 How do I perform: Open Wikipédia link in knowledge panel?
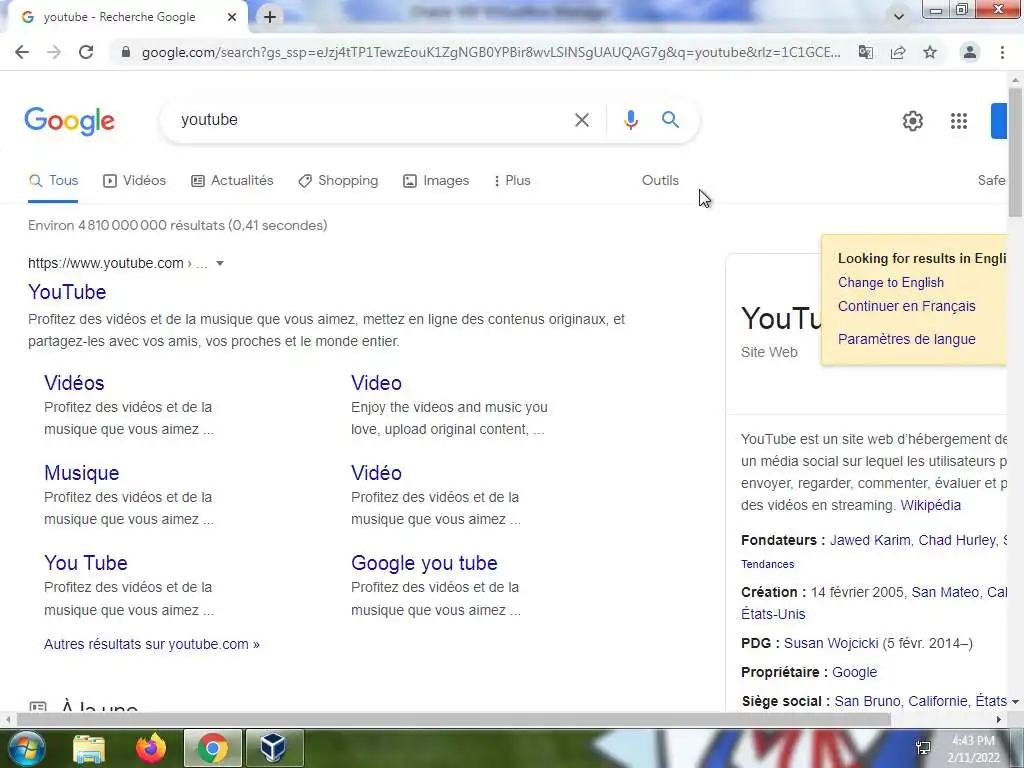[931, 505]
